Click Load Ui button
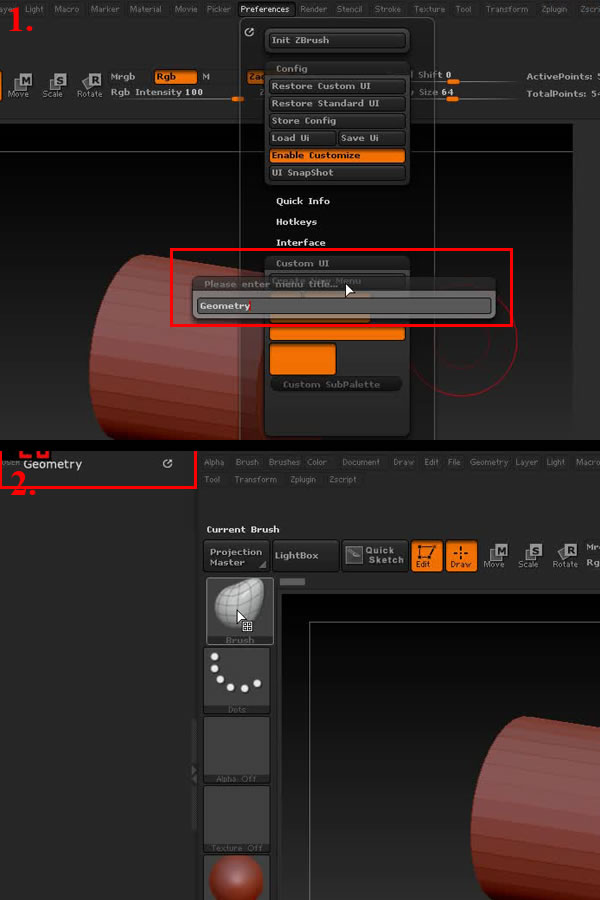This screenshot has width=600, height=900. 303,138
